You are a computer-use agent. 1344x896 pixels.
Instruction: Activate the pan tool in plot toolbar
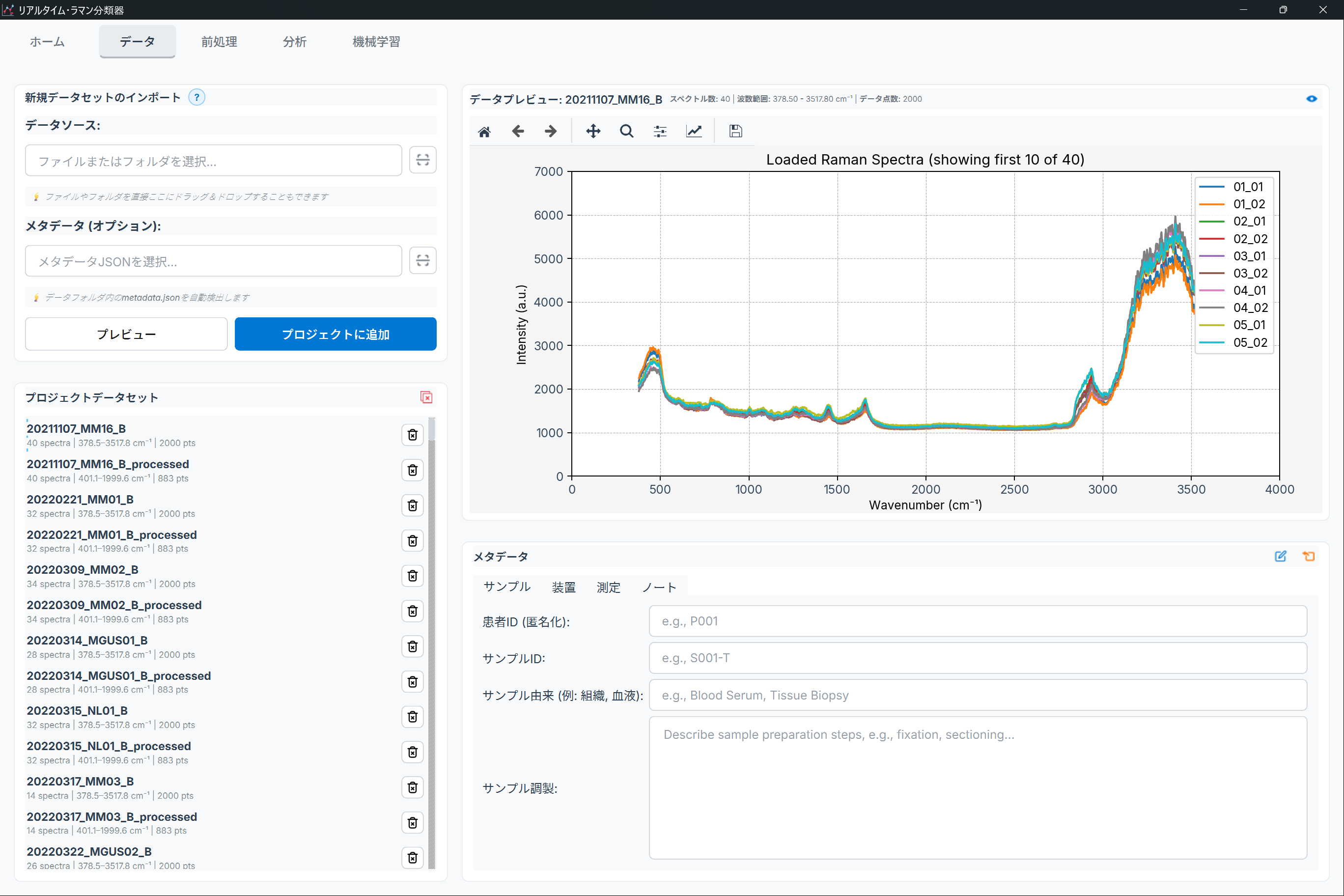click(593, 132)
